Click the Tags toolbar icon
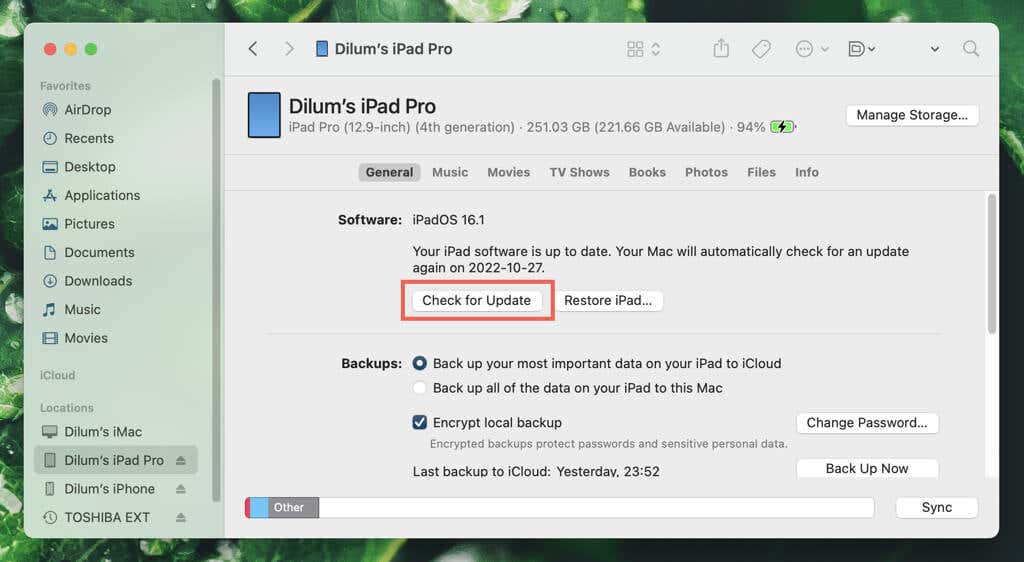Screen dimensions: 1024x562 (x=761, y=49)
